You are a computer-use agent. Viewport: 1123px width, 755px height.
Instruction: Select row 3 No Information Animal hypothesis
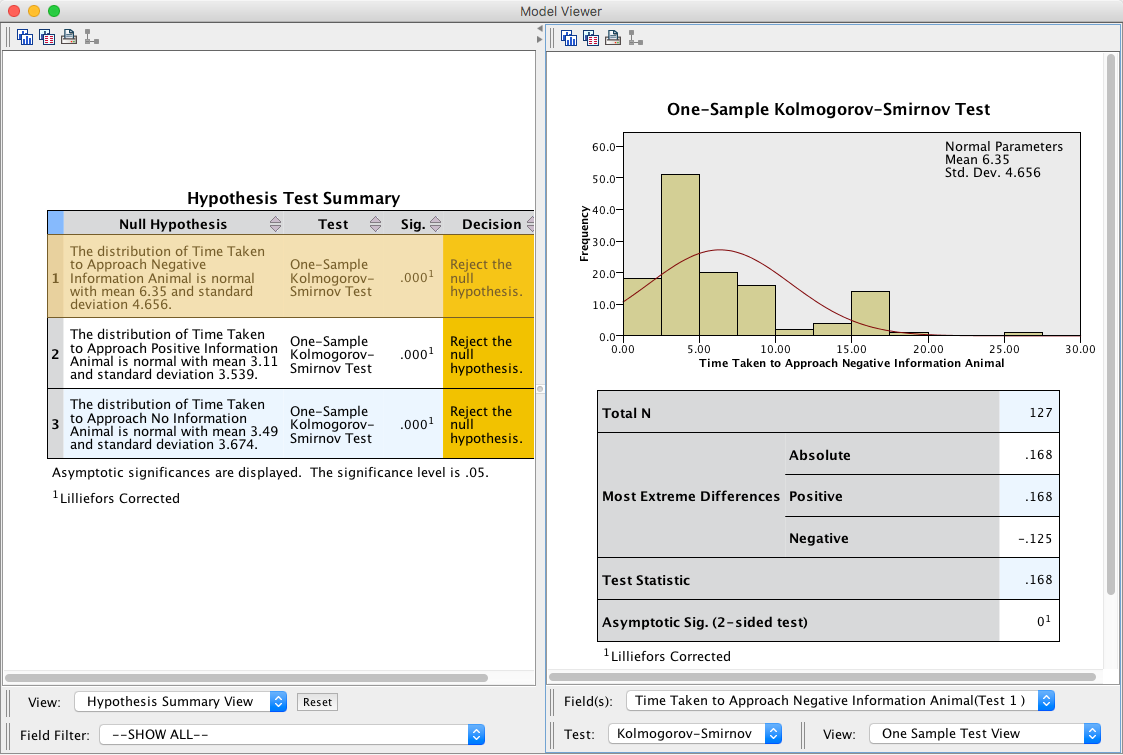(x=173, y=424)
